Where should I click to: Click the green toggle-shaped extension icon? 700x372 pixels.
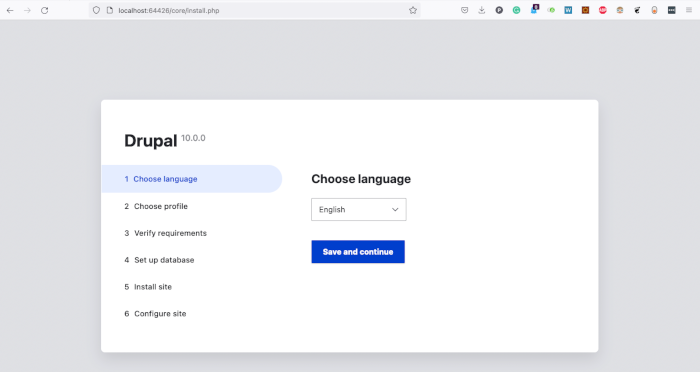tap(551, 10)
